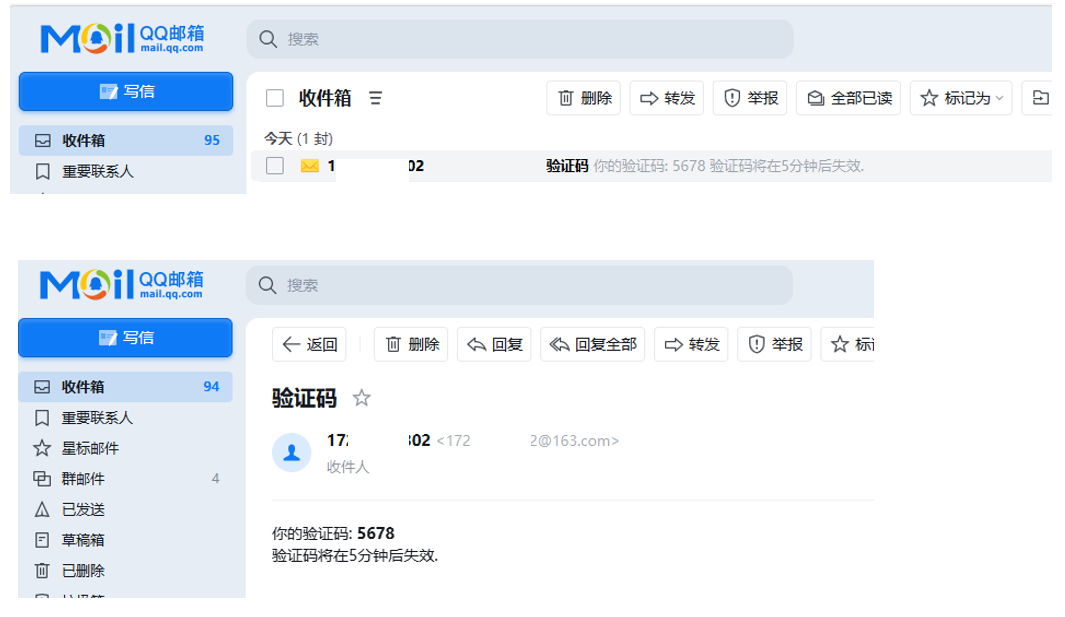1065x617 pixels.
Task: Click 删除 button in message view toolbar
Action: 412,345
